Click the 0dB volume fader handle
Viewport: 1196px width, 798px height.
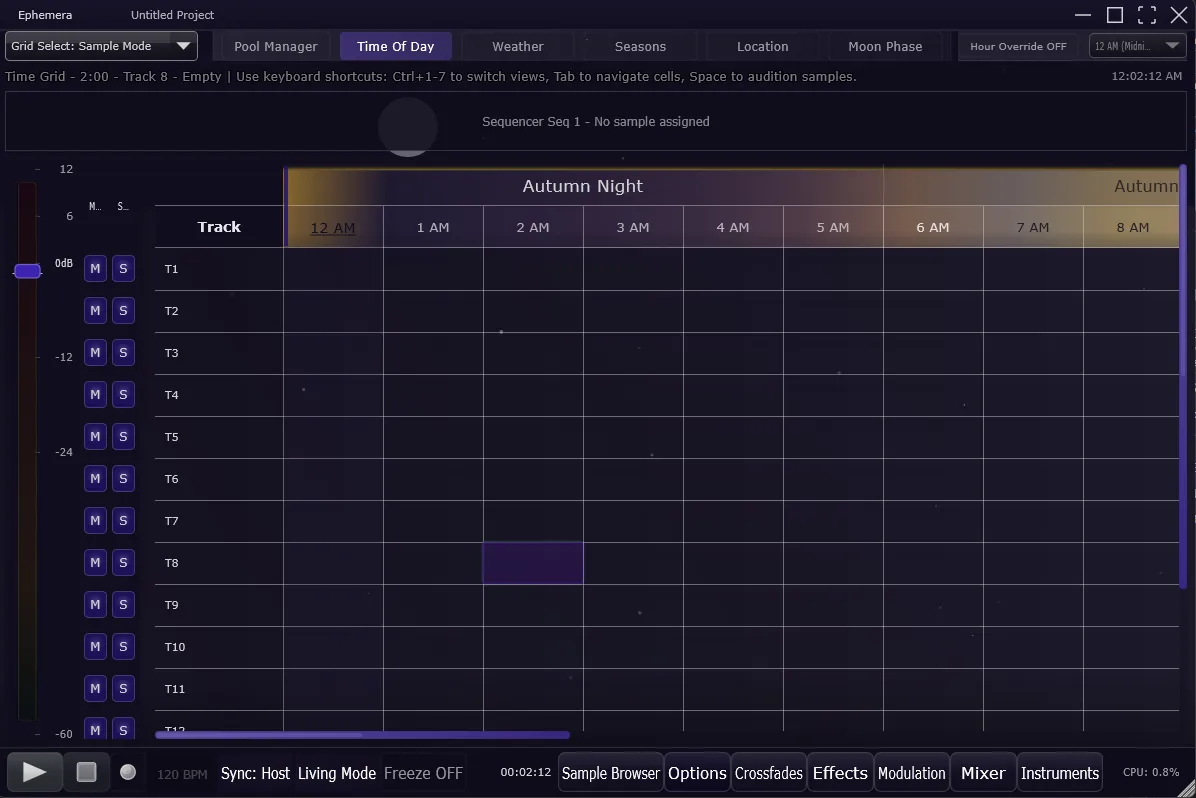(x=27, y=271)
